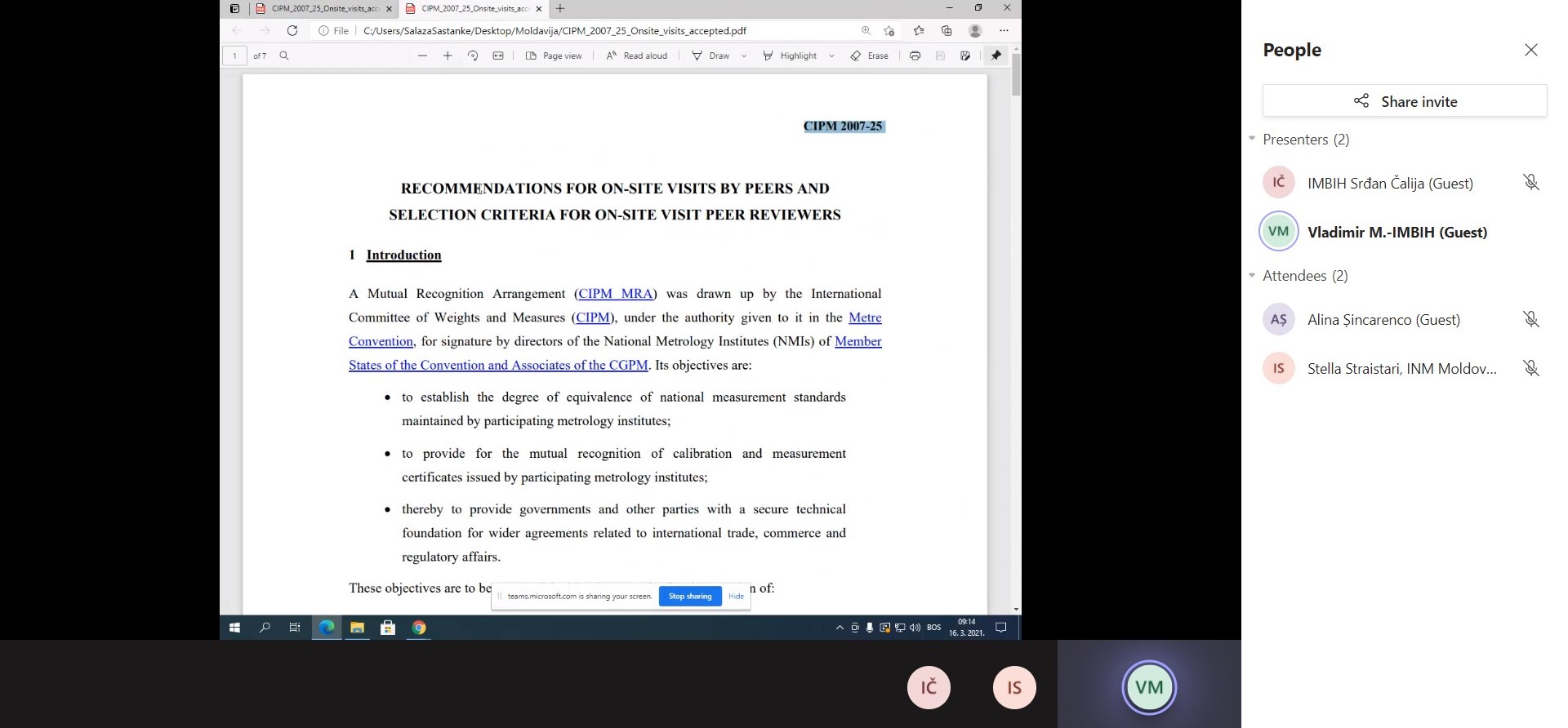Open Microsoft Edge from the taskbar
Image resolution: width=1568 pixels, height=728 pixels.
tap(327, 628)
